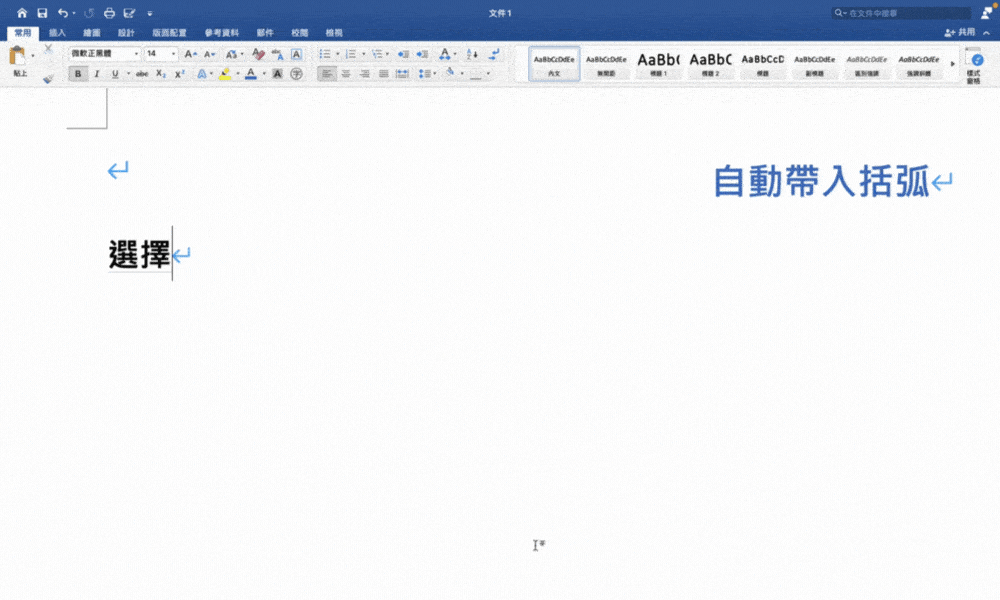The image size is (1000, 600).
Task: Open Asian layout A icon
Action: point(445,54)
